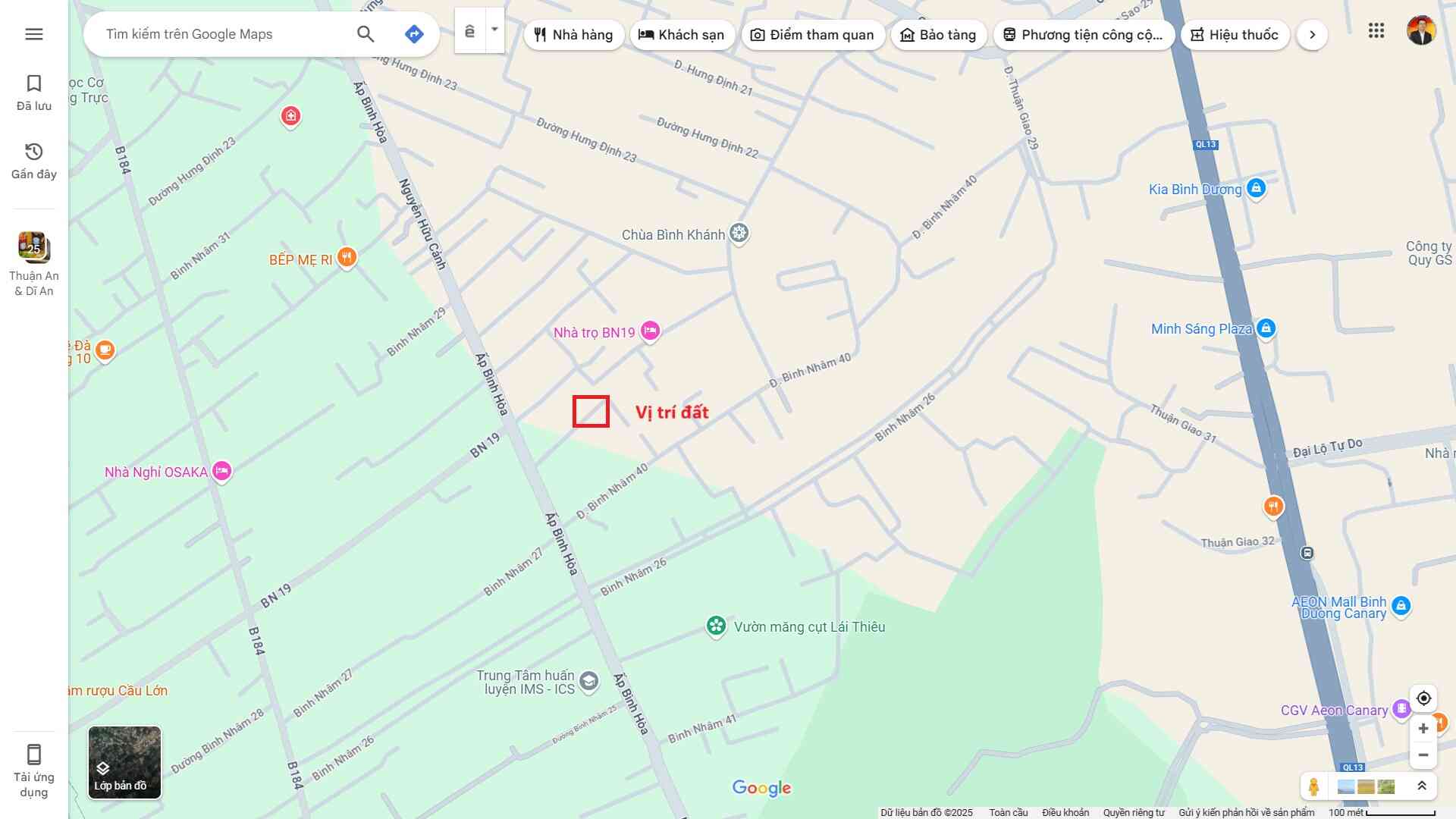This screenshot has height=819, width=1456.
Task: Select the Khách sạn category chip
Action: (682, 35)
